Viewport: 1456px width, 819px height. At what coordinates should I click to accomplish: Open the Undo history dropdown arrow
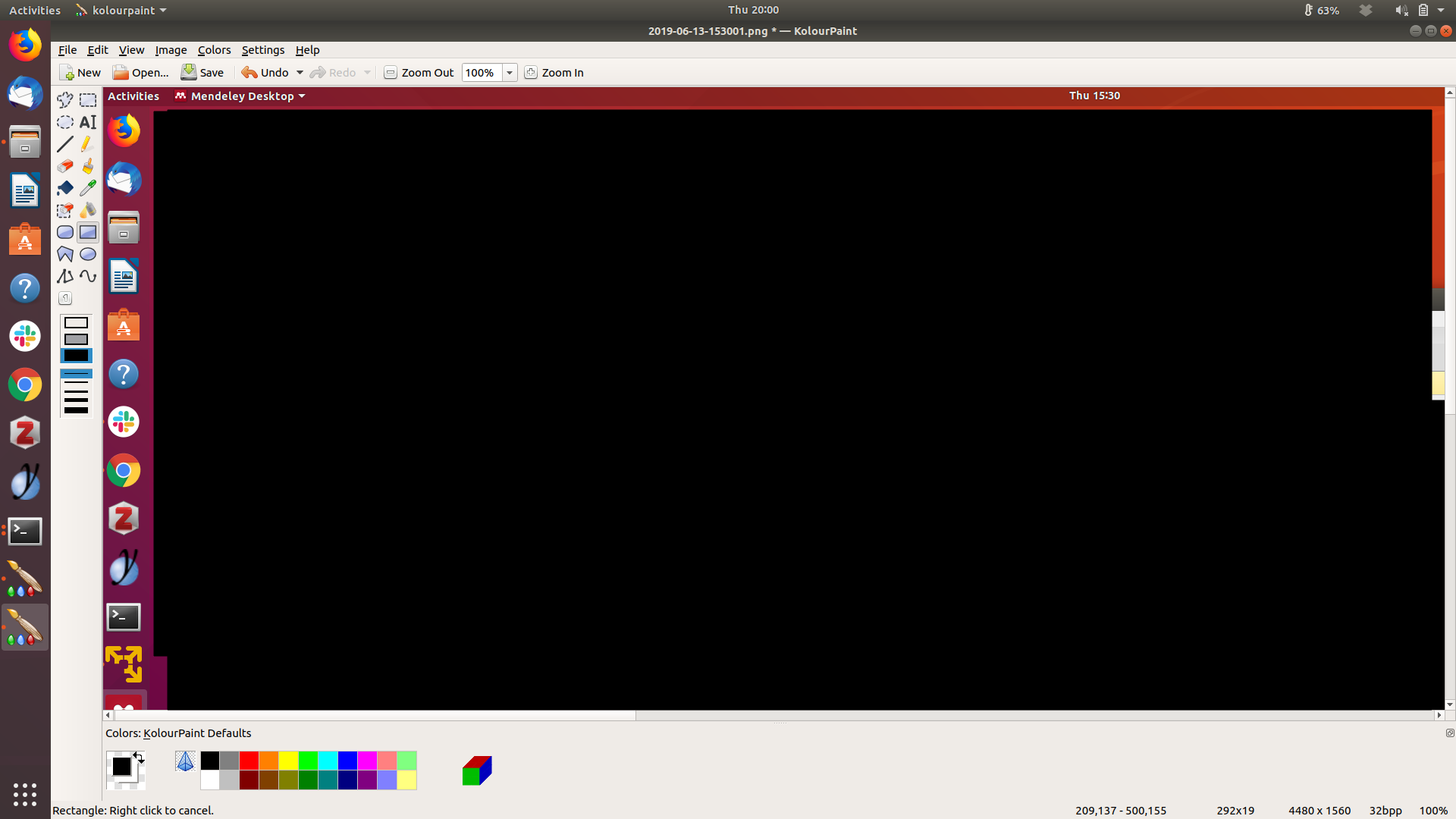coord(300,73)
